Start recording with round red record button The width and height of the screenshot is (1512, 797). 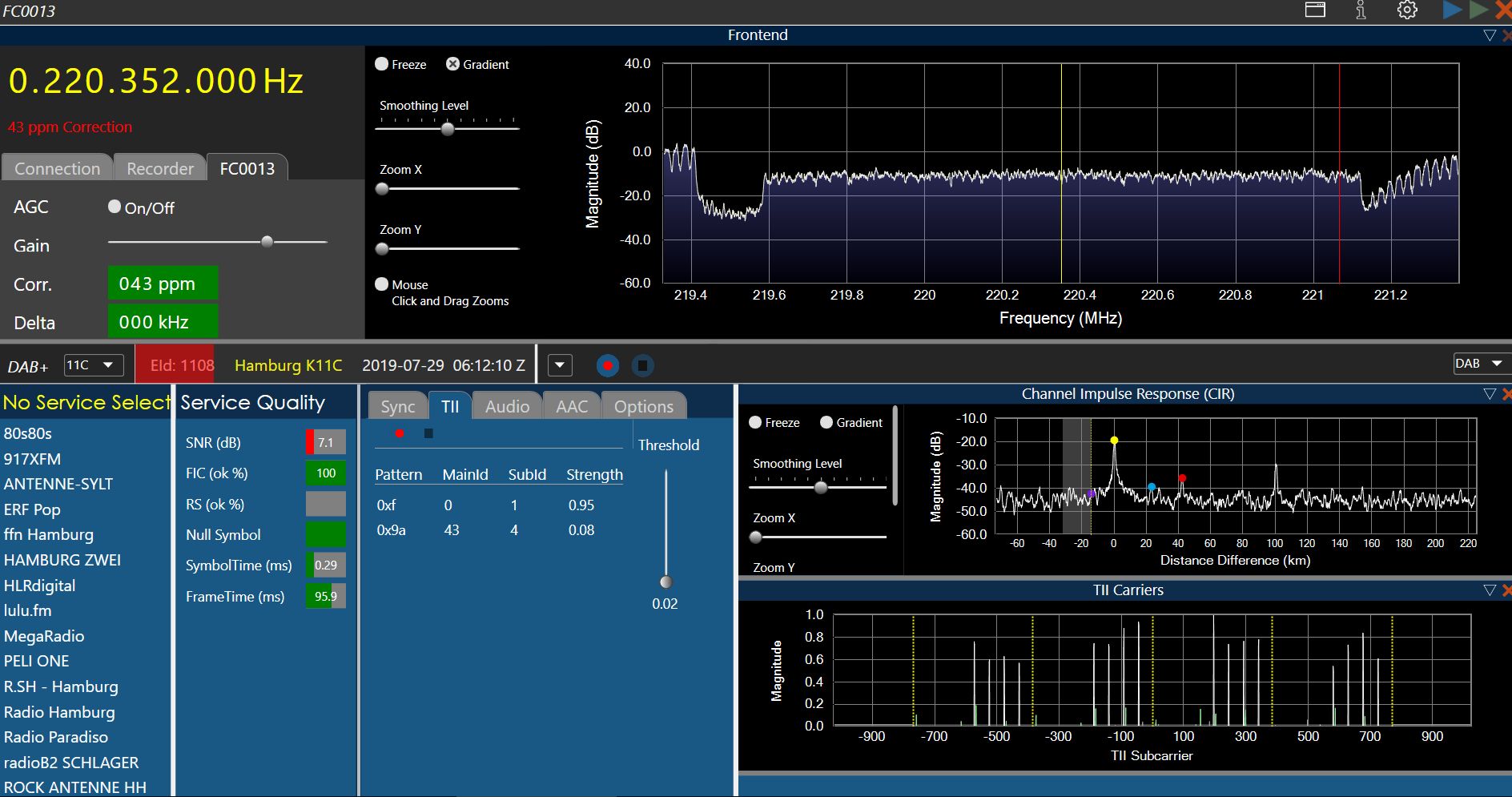pyautogui.click(x=608, y=366)
